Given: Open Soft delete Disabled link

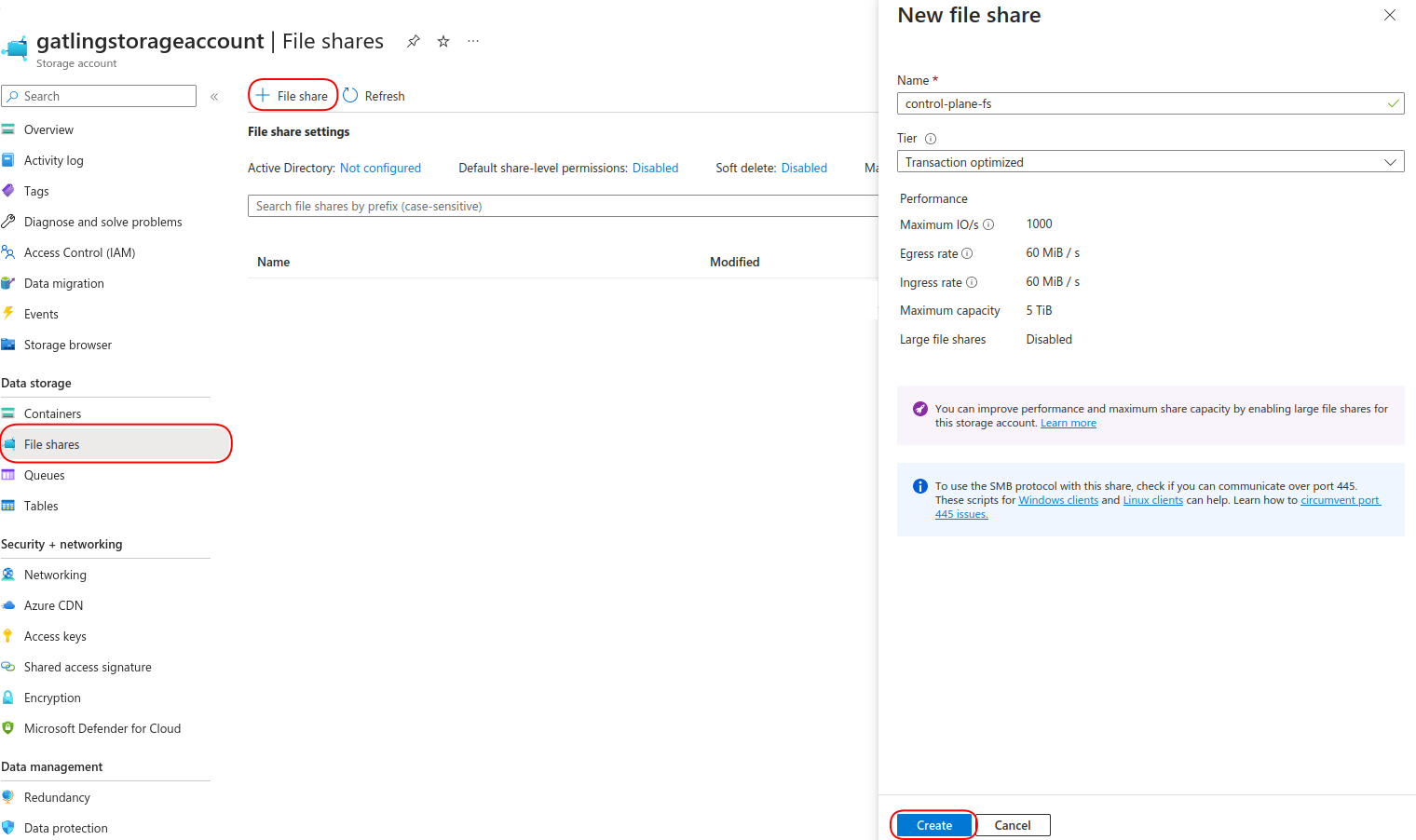Looking at the screenshot, I should 804,169.
